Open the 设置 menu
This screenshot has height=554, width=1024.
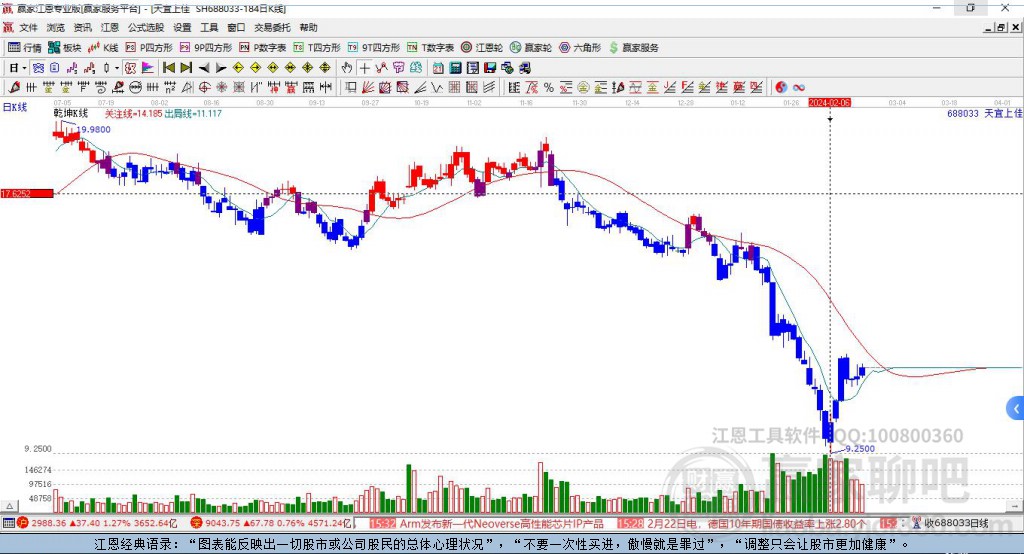(x=182, y=27)
